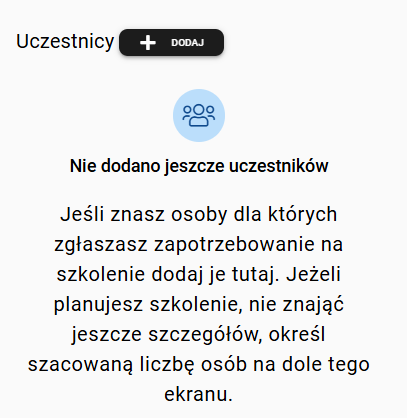407x418 pixels.
Task: Click the line 'zgłaszasz zapotrzebowanie na'
Action: click(199, 245)
